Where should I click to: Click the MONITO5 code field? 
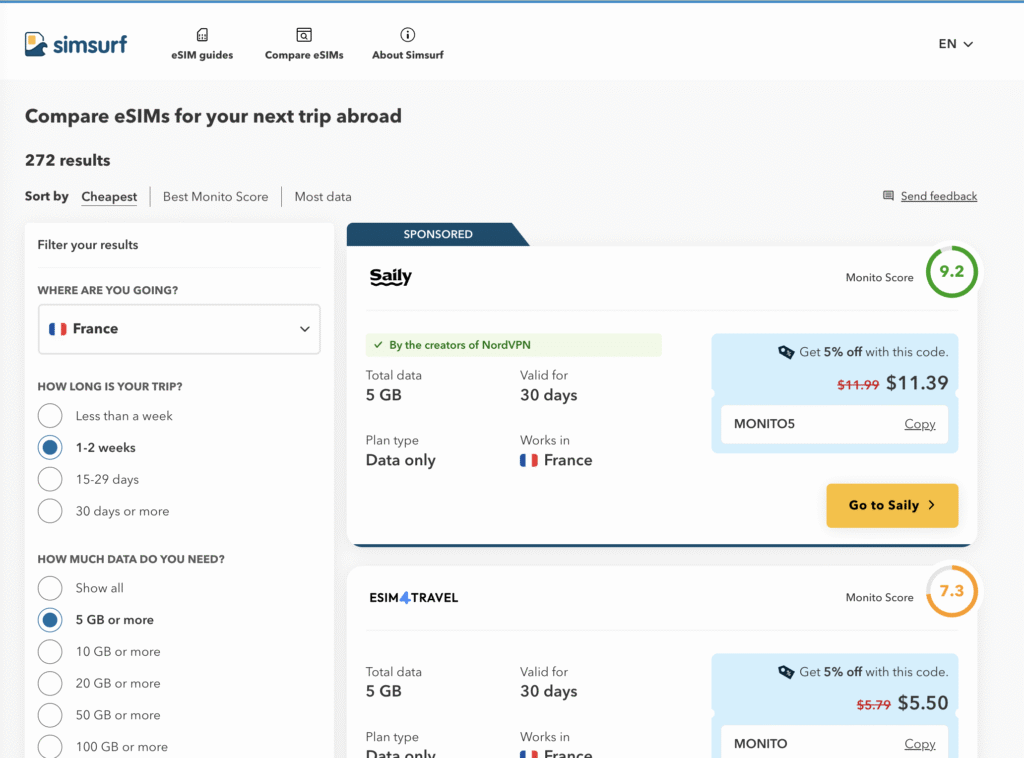(x=834, y=424)
